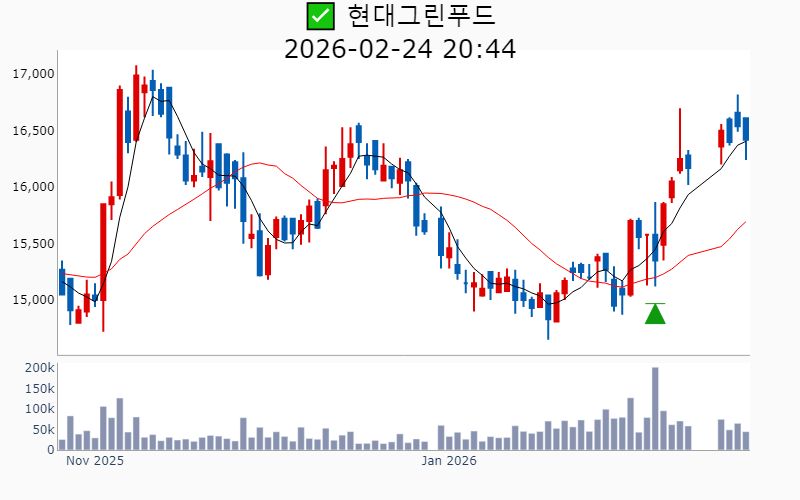Click the 15,000 price axis label
This screenshot has height=500, width=800.
pyautogui.click(x=32, y=300)
